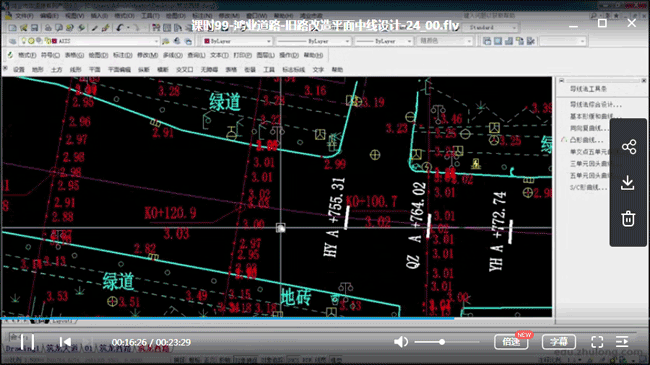Pause the video playback
This screenshot has width=650, height=365.
pyautogui.click(x=27, y=342)
